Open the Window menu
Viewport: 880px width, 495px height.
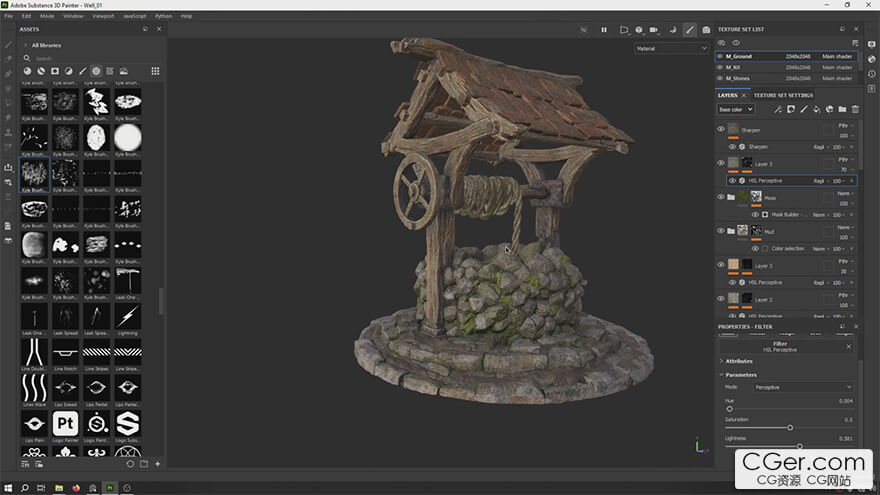pos(73,16)
